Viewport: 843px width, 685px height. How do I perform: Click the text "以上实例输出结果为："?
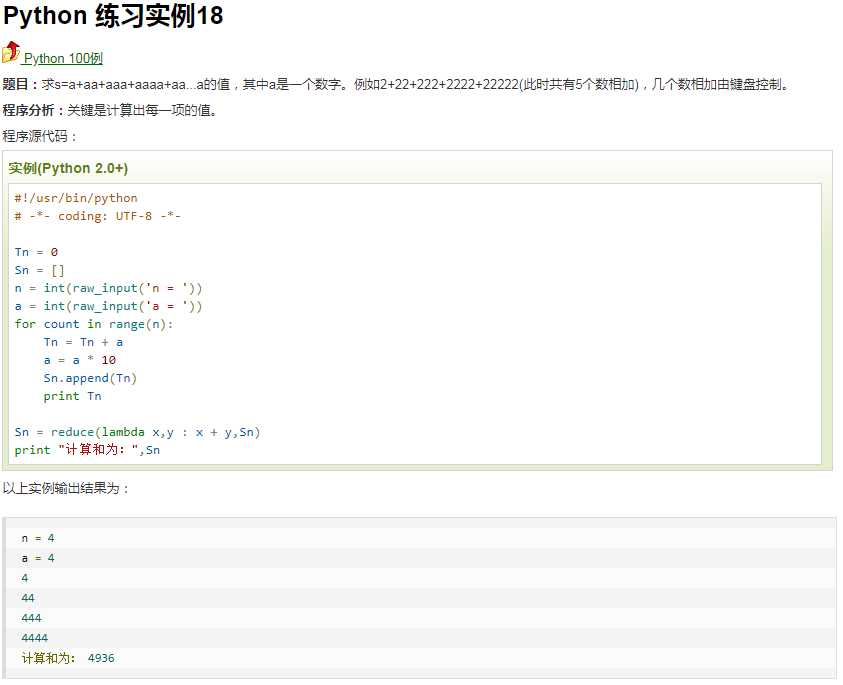tap(66, 488)
